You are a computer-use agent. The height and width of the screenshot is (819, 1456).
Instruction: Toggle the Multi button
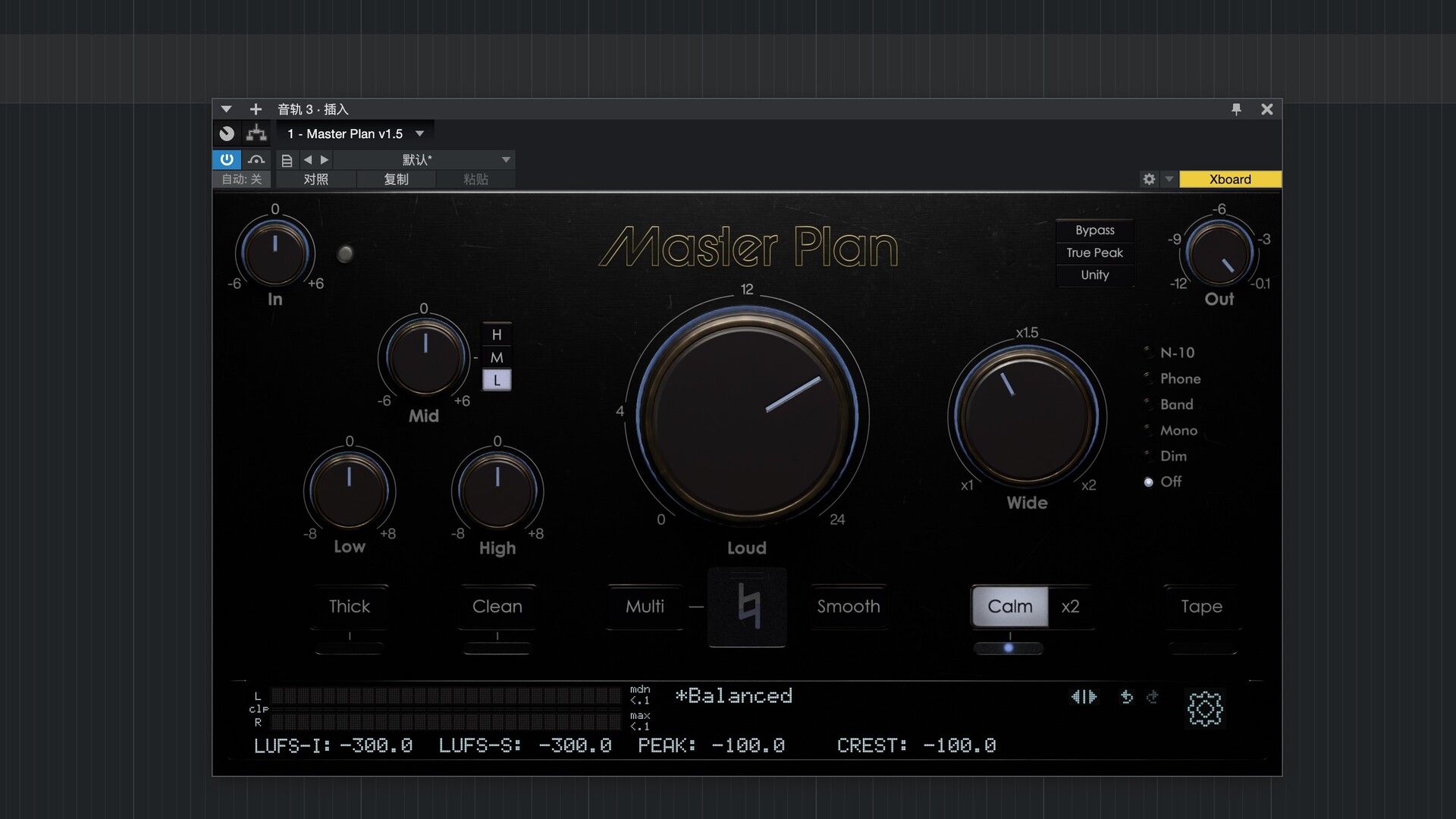(645, 606)
